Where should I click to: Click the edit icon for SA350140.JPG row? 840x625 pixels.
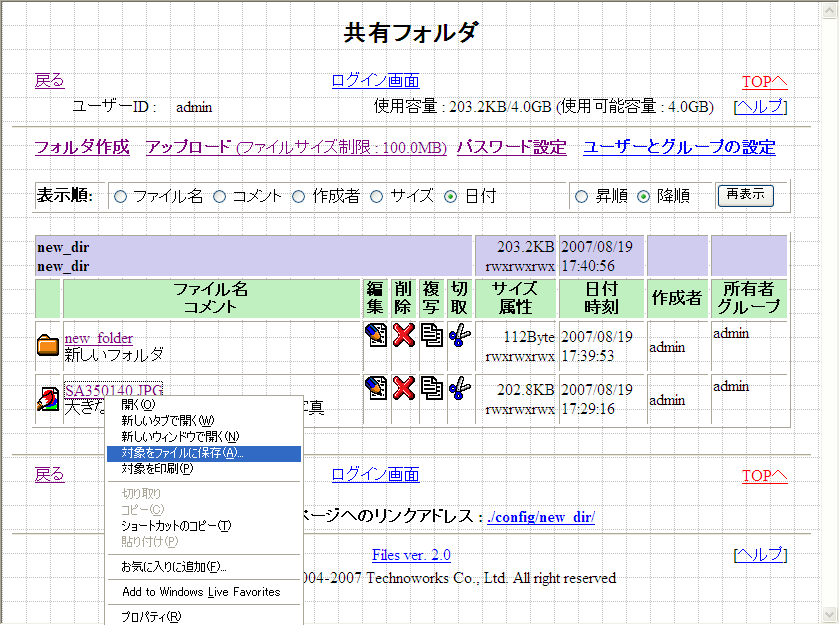tap(376, 388)
